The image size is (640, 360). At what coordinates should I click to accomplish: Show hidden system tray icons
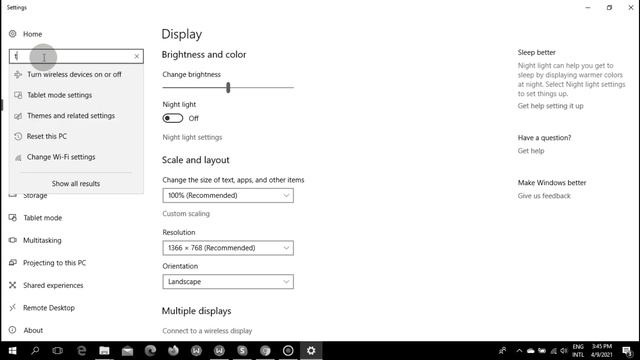coord(519,351)
